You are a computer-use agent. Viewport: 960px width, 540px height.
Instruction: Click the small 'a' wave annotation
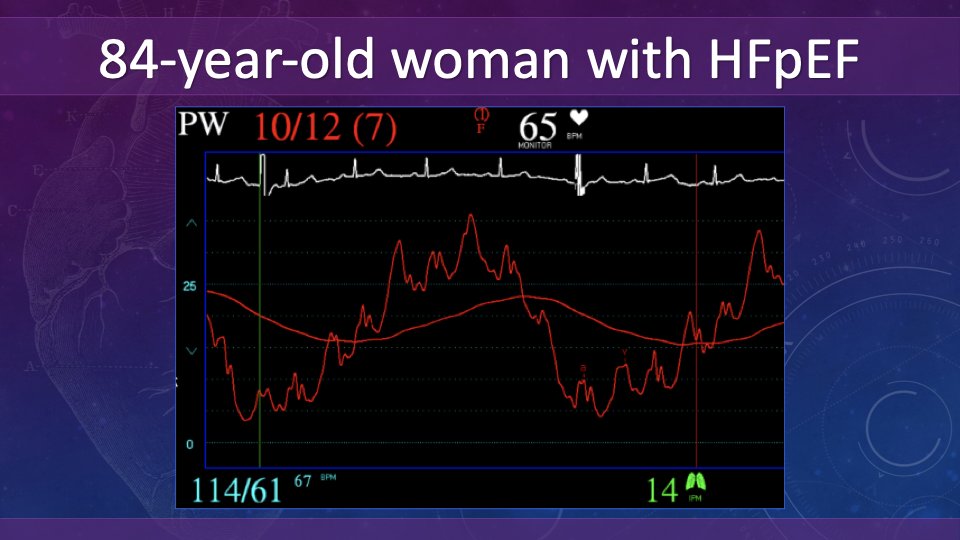[x=583, y=368]
